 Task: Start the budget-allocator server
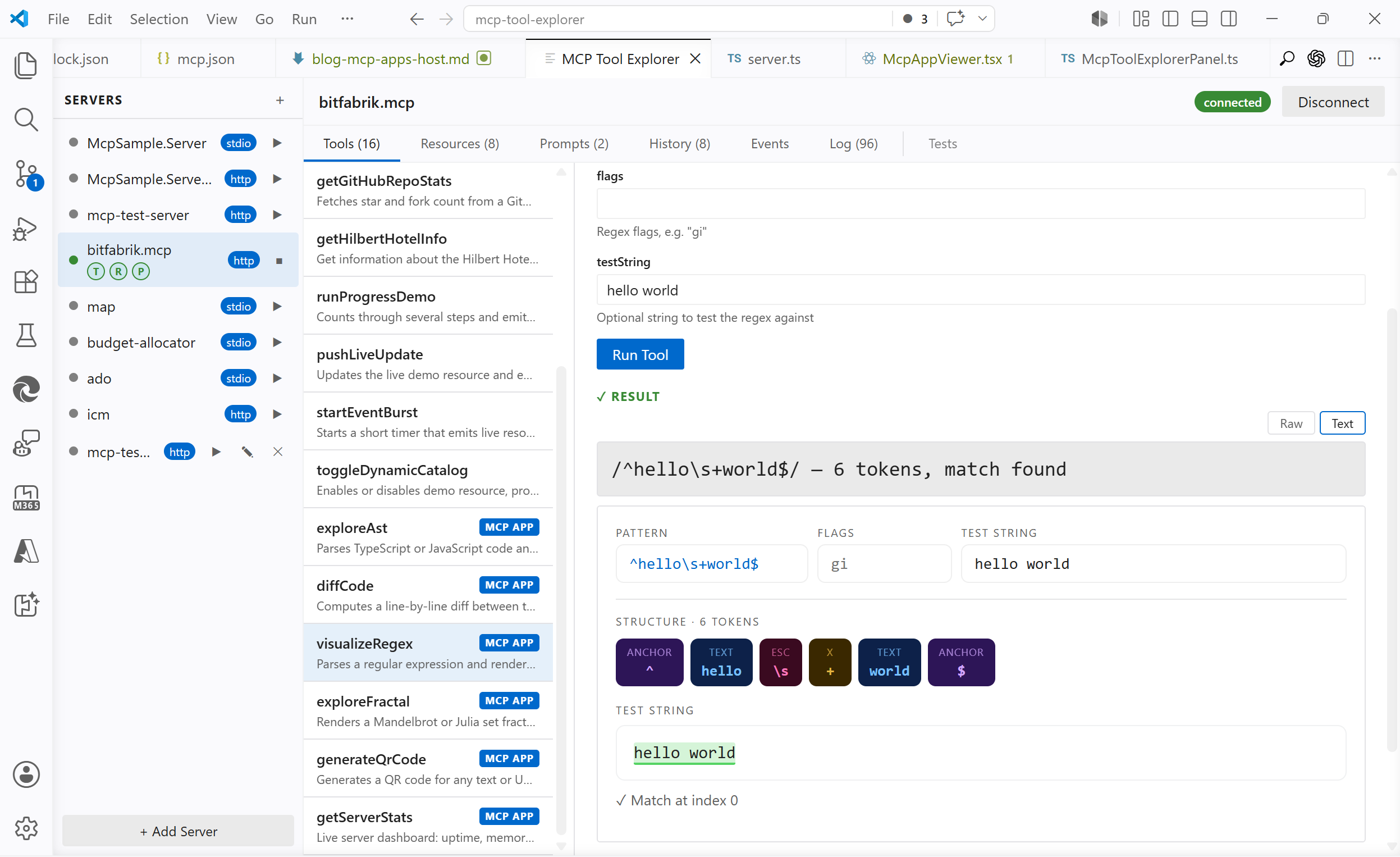pyautogui.click(x=277, y=342)
